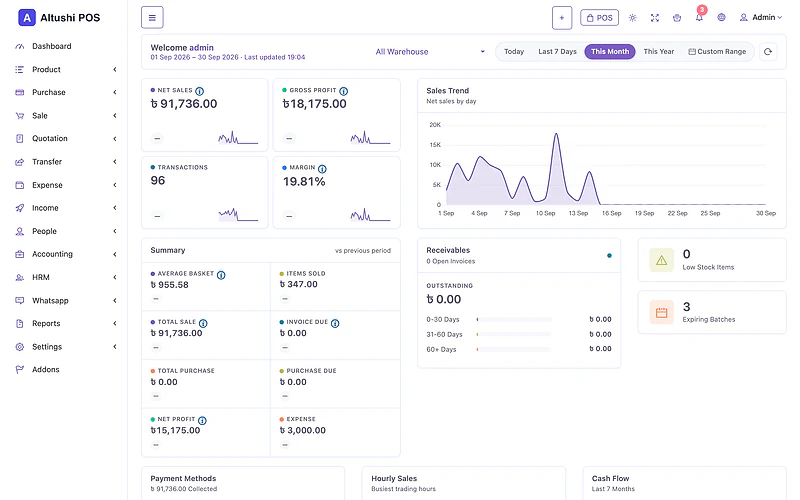Click the Product list icon in sidebar
Viewport: 800px width, 500px height.
(19, 69)
